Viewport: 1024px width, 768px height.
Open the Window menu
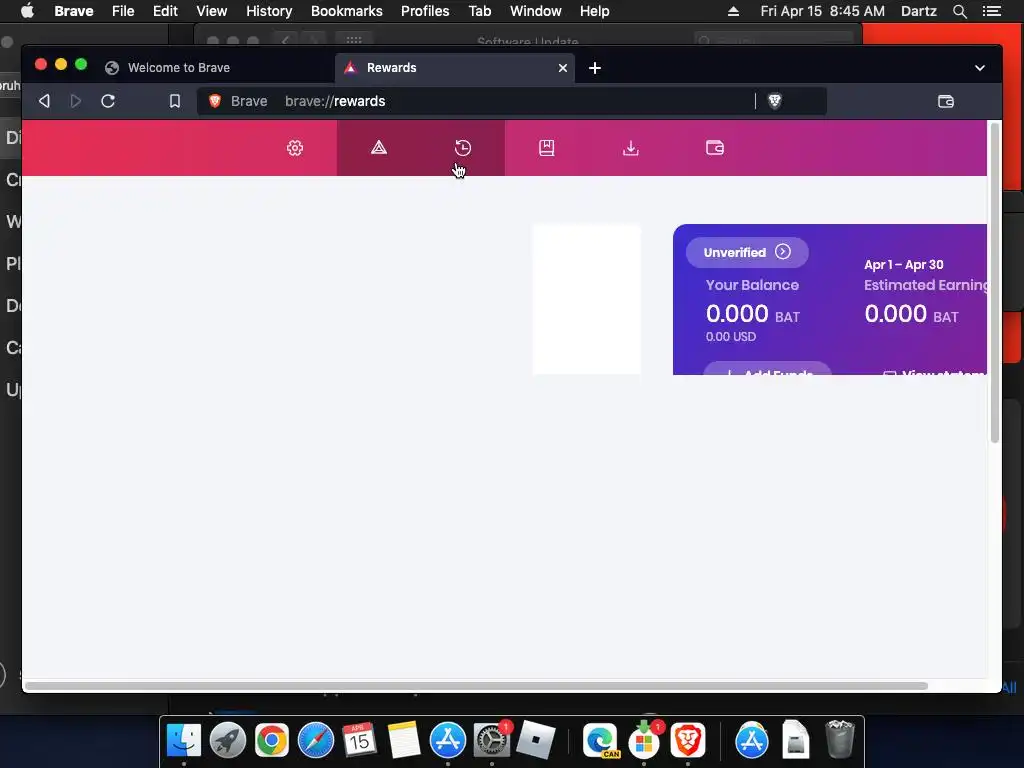tap(536, 11)
